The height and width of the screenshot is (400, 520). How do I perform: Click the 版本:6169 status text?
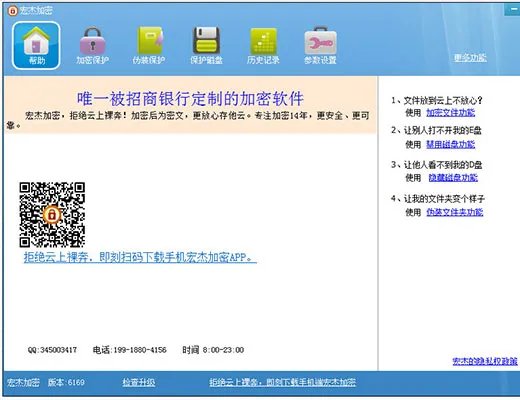point(66,382)
